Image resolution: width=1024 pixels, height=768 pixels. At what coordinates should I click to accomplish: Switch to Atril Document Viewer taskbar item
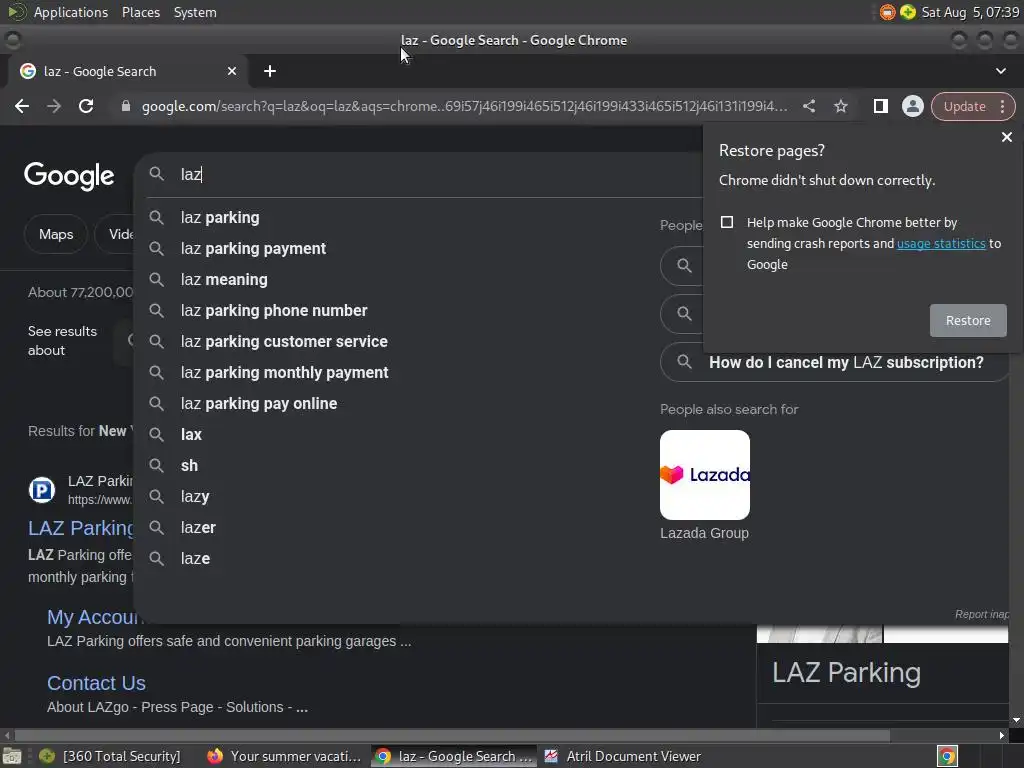tap(624, 756)
